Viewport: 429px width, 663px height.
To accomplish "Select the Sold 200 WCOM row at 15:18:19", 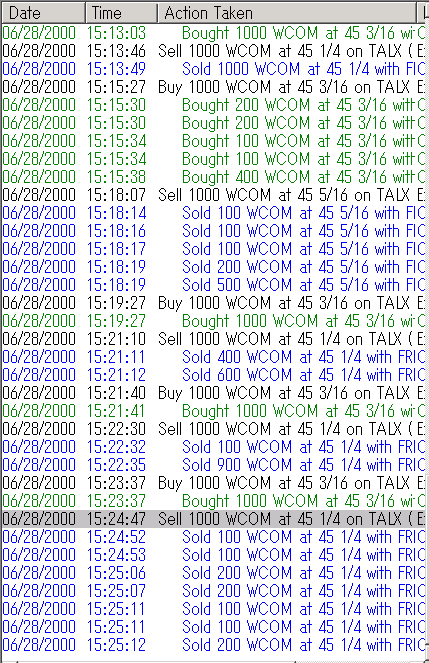I will point(214,267).
